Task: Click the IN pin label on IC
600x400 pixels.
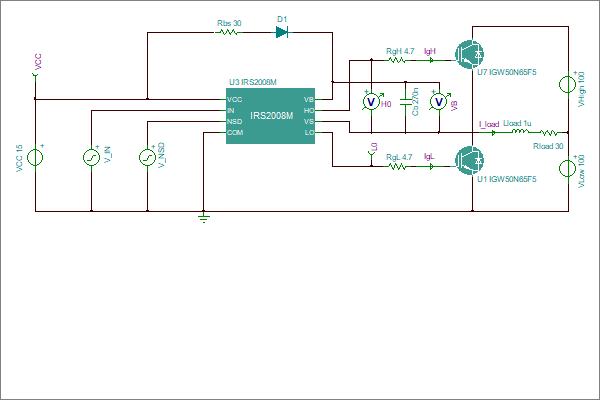Action: point(231,111)
